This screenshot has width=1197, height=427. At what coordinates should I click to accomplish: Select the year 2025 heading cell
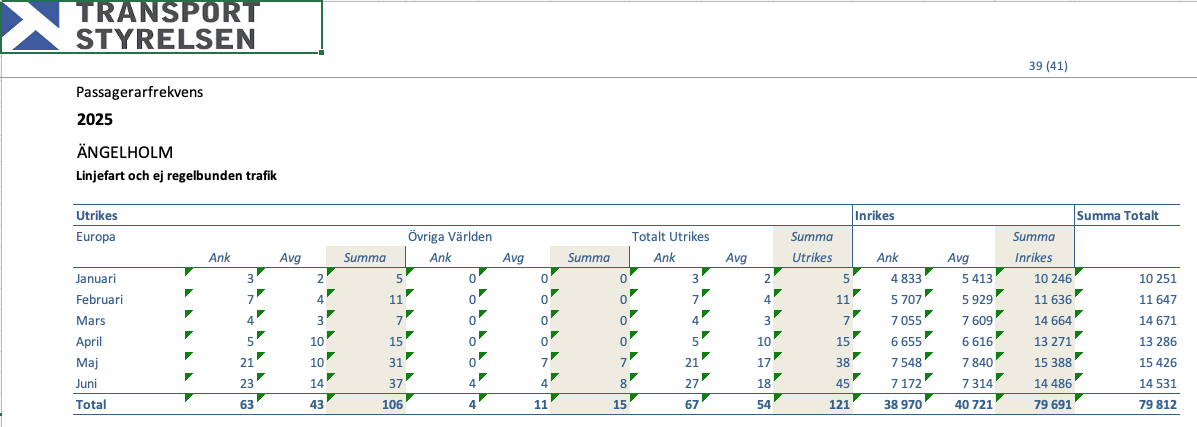(95, 120)
